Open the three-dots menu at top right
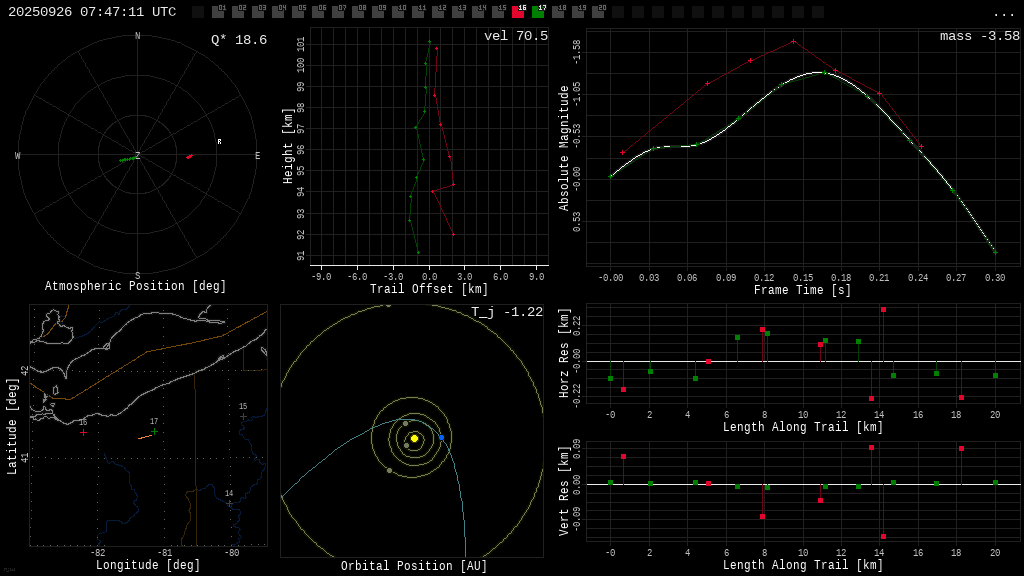 click(x=1003, y=14)
